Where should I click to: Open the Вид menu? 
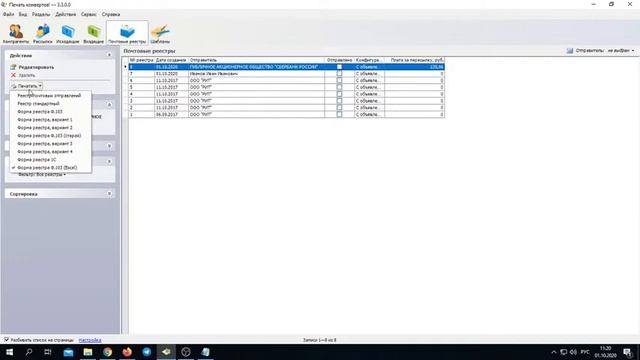point(23,14)
